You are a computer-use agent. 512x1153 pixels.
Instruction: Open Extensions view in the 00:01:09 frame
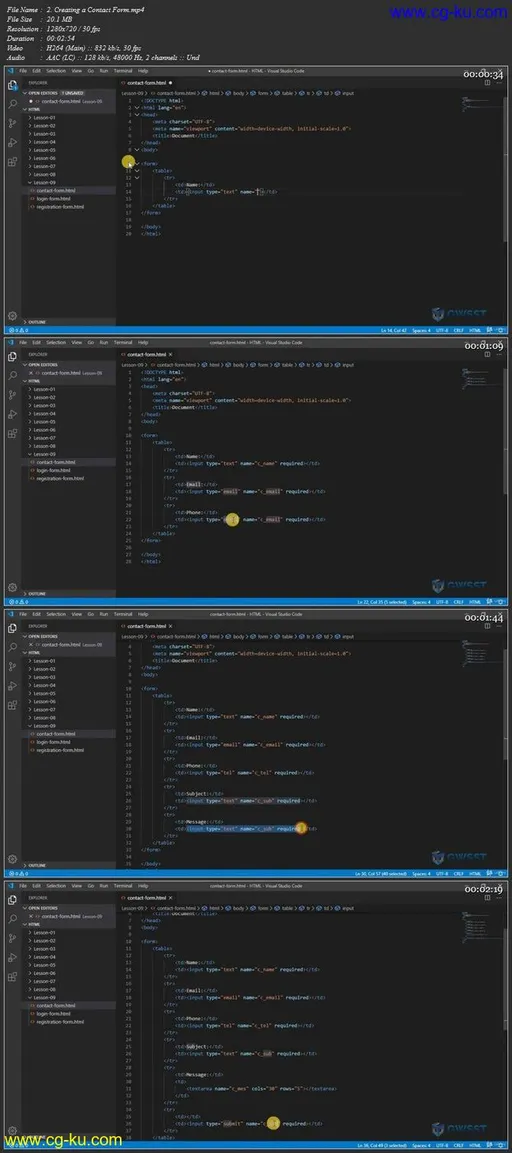tap(12, 432)
